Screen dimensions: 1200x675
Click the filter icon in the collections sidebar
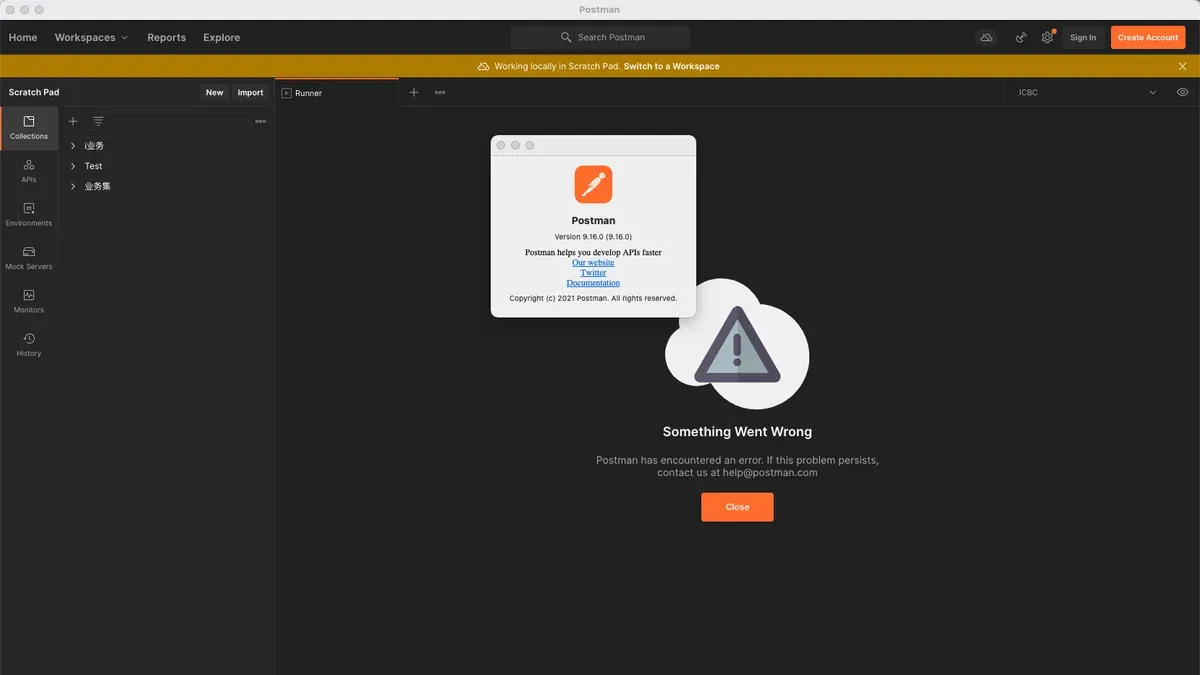98,121
